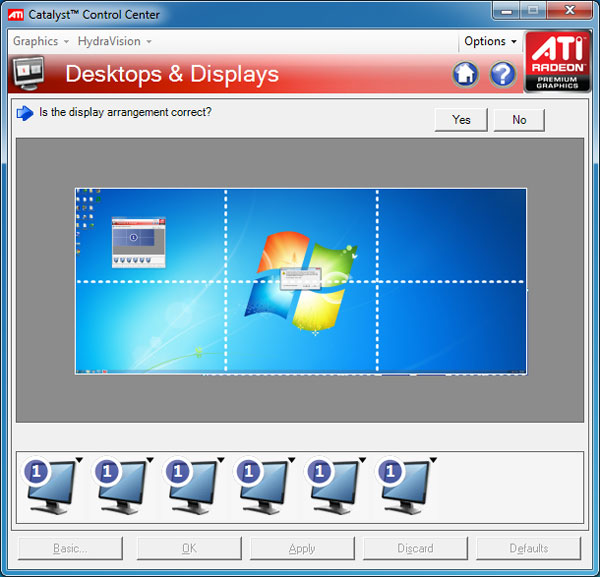The width and height of the screenshot is (600, 577).
Task: Go to the Home page icon
Action: click(465, 73)
